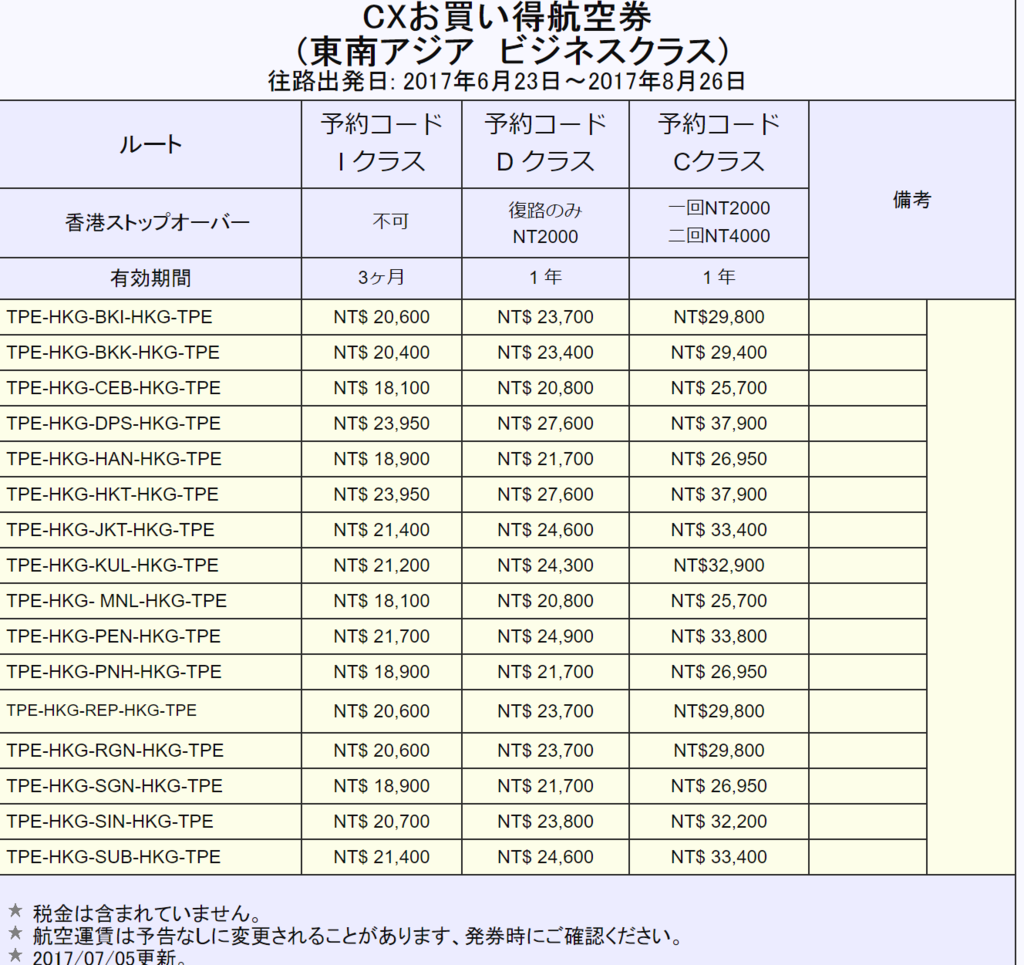Click the '復路のみ NT2000' cell

(545, 223)
